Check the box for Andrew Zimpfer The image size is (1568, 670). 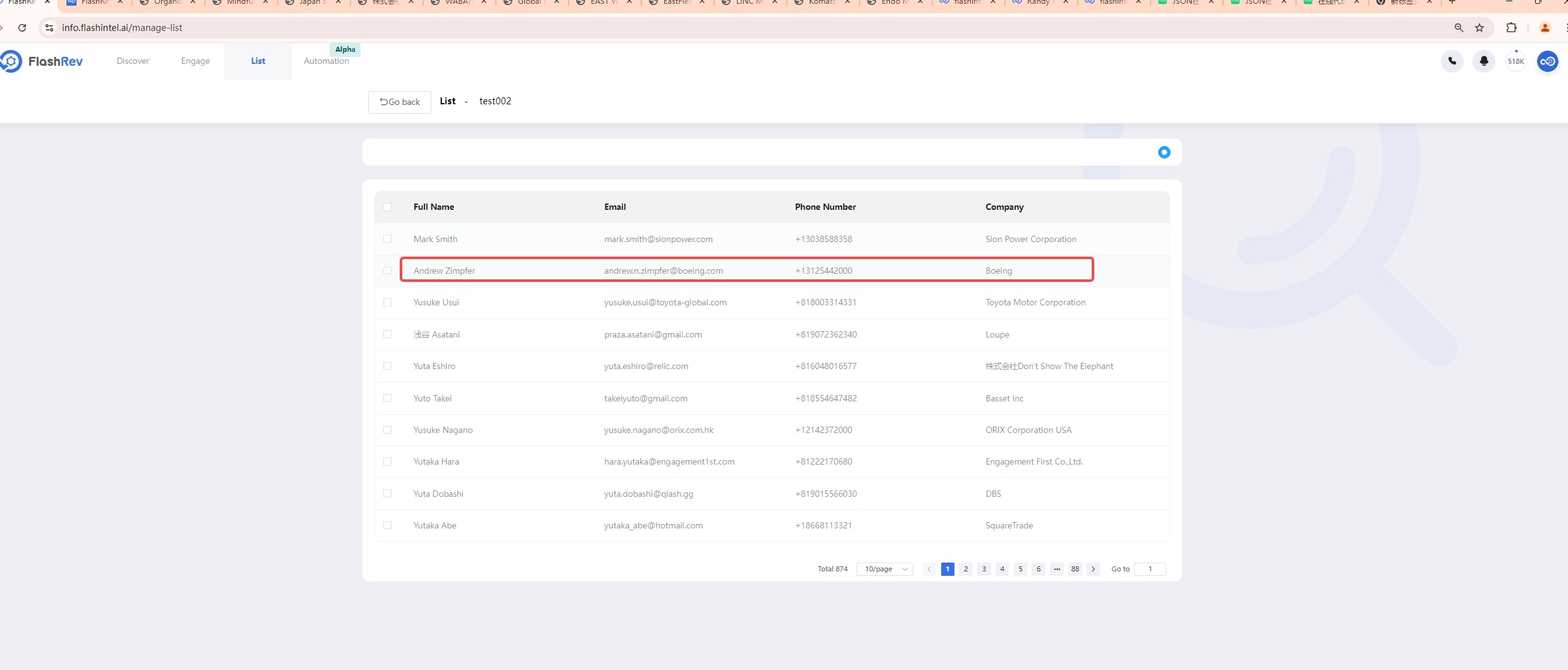388,271
